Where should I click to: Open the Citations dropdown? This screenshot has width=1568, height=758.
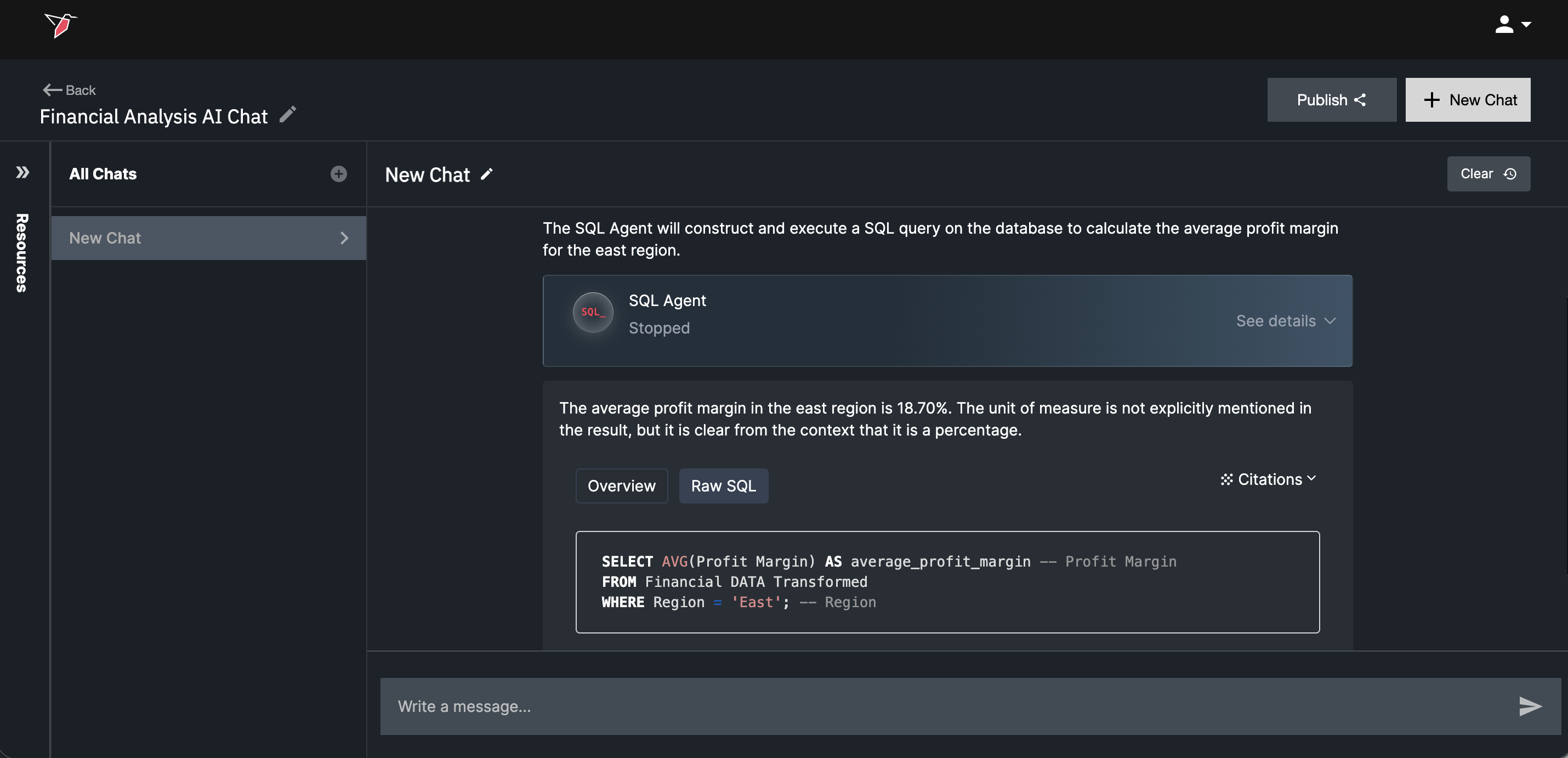(x=1268, y=479)
